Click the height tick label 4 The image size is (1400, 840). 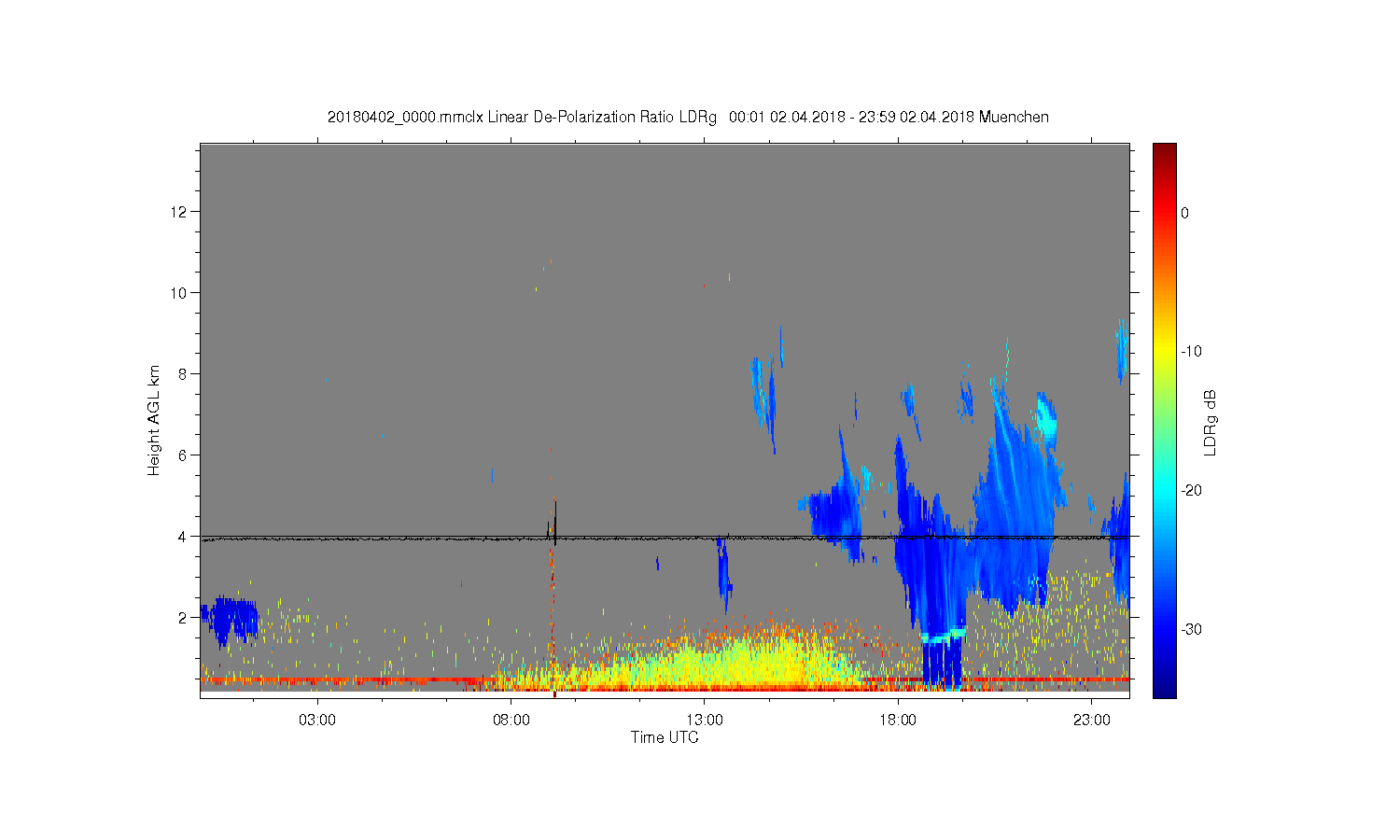[x=182, y=537]
